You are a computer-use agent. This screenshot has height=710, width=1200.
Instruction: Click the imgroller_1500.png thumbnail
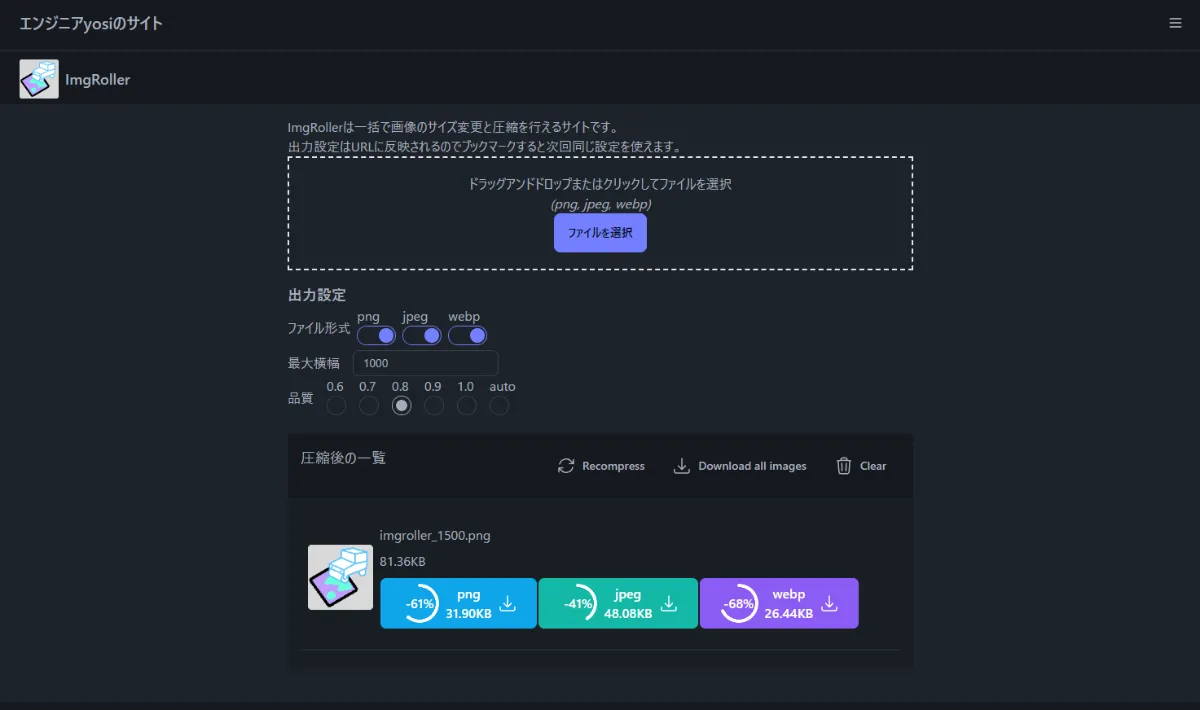tap(340, 577)
